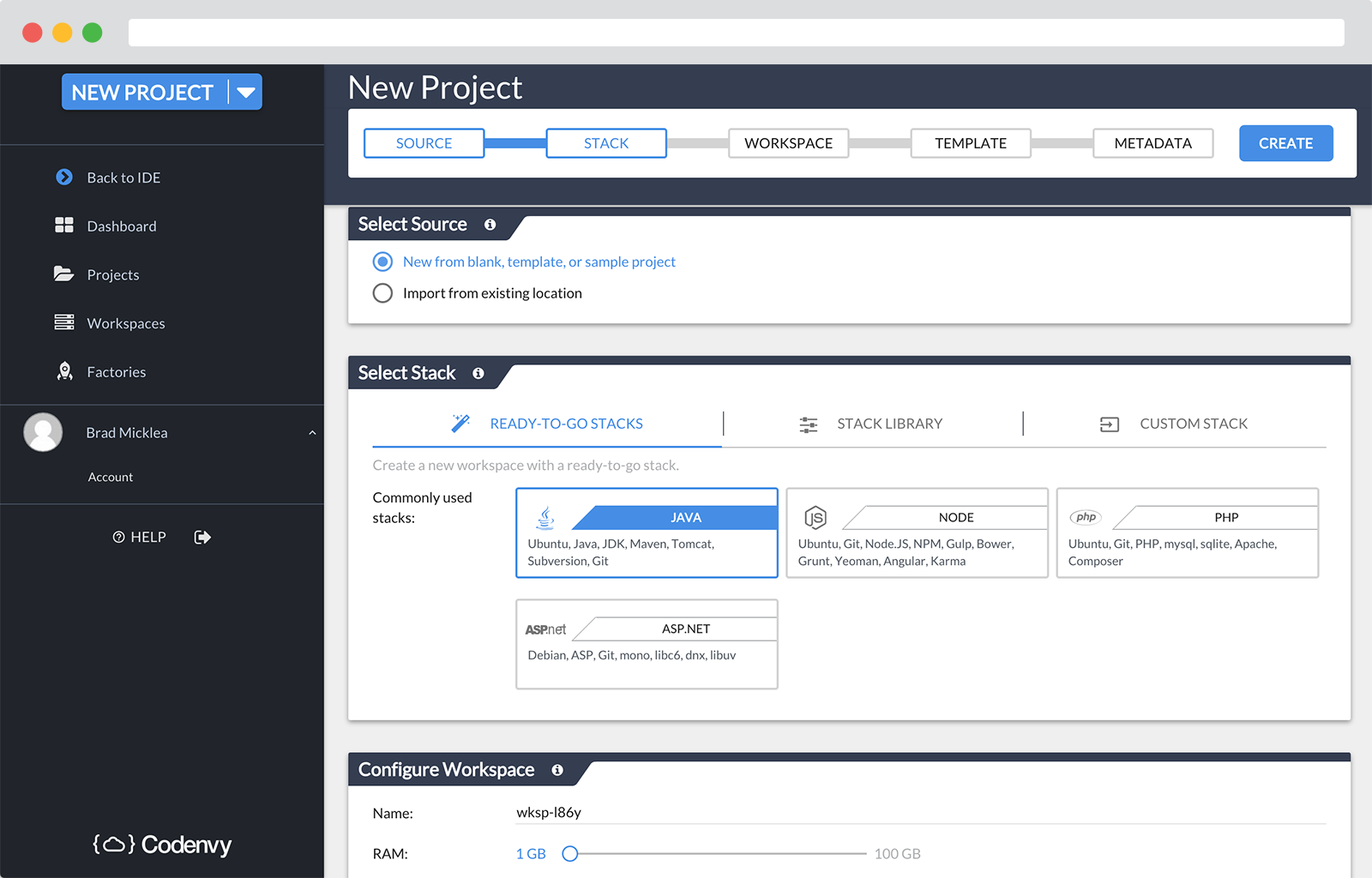Open the Account link
Screen dimensions: 1372x878
coord(110,477)
